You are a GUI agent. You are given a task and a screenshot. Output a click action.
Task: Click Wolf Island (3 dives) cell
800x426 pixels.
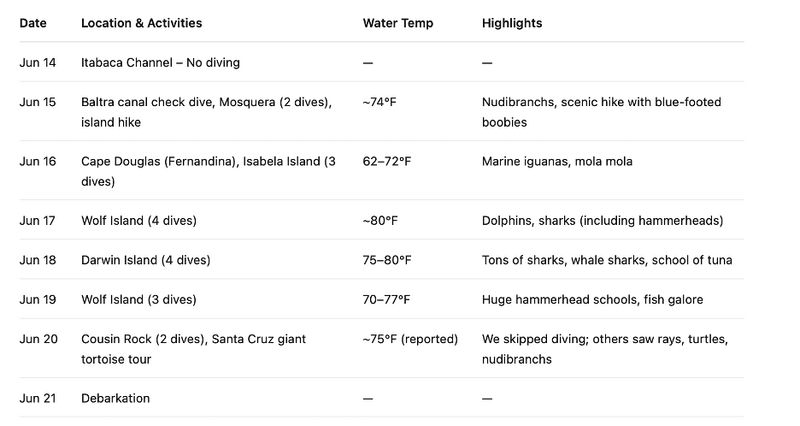pos(139,299)
